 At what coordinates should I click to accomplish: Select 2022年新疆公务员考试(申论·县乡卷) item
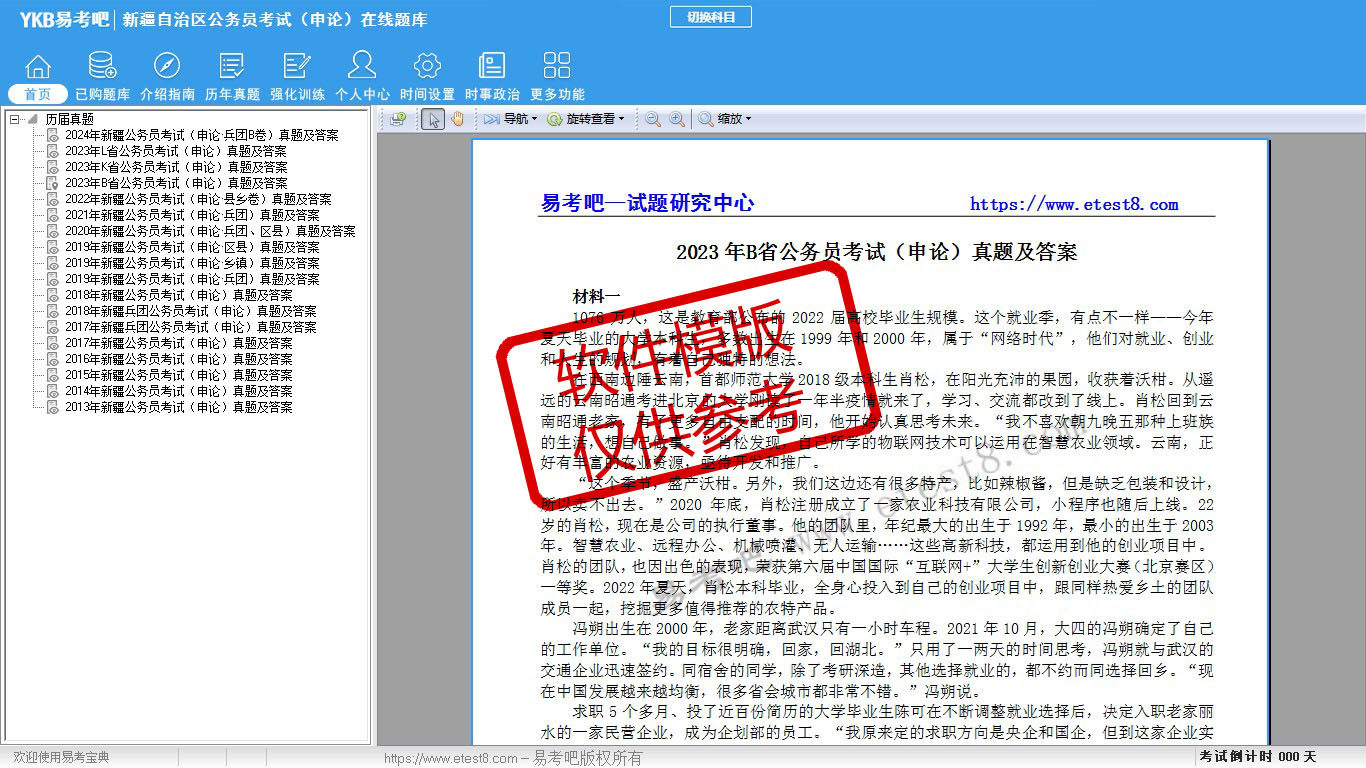pyautogui.click(x=197, y=199)
